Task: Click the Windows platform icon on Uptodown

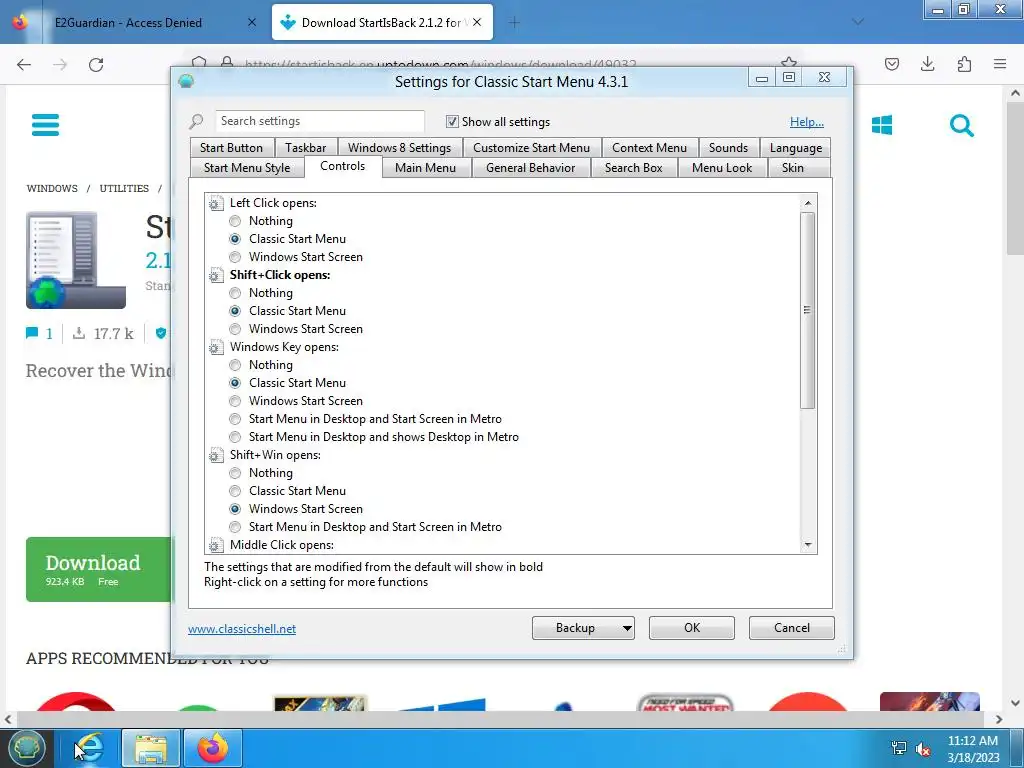Action: pos(882,125)
